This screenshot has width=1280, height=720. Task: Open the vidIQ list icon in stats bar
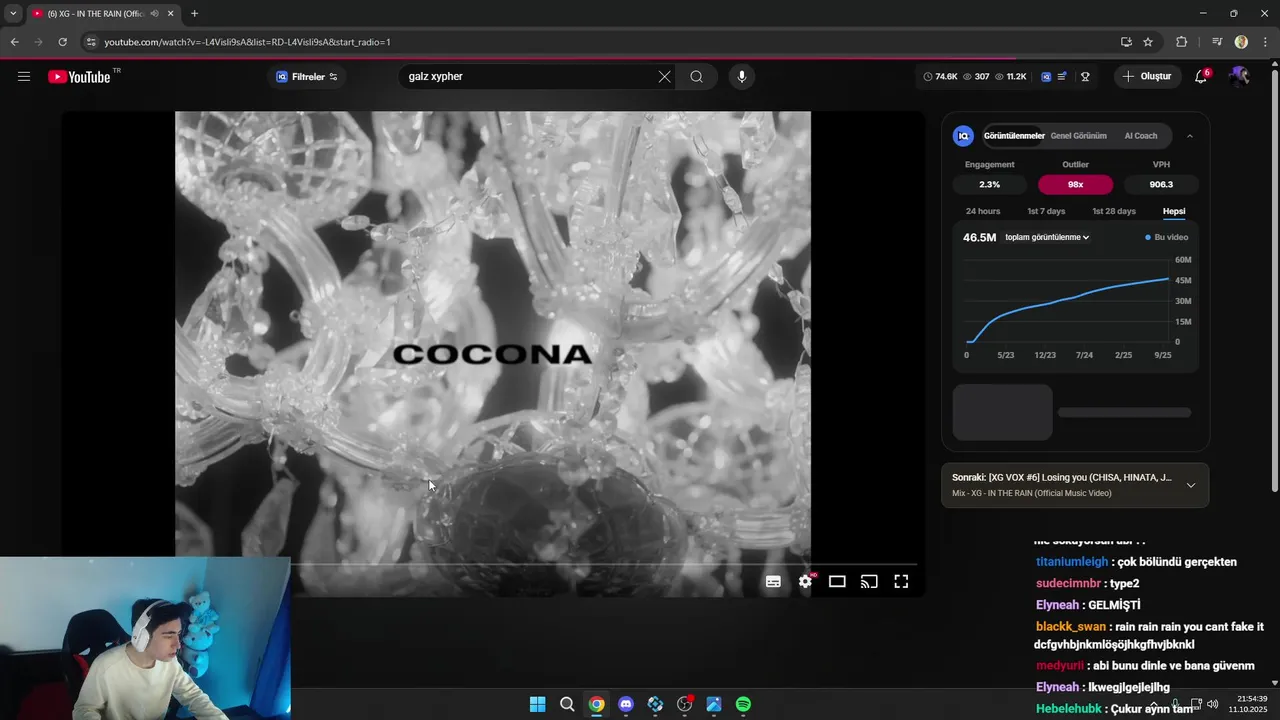[1062, 76]
